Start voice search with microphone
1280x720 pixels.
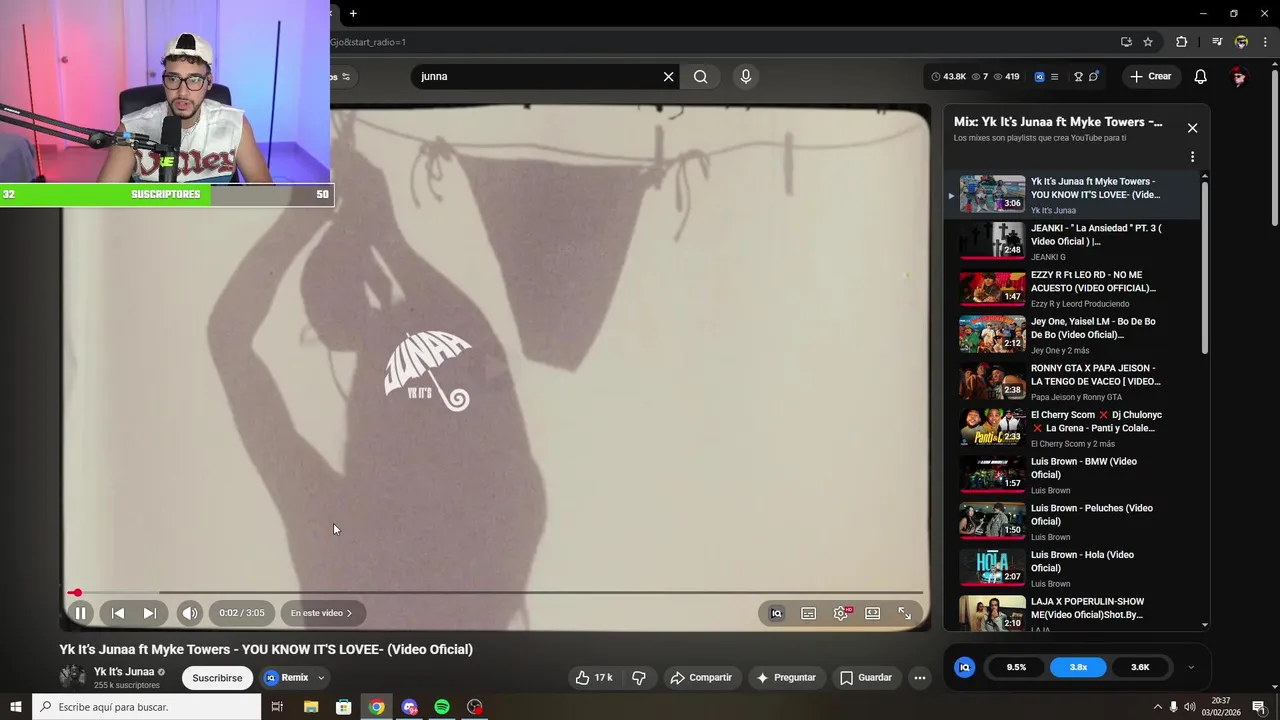click(x=745, y=76)
